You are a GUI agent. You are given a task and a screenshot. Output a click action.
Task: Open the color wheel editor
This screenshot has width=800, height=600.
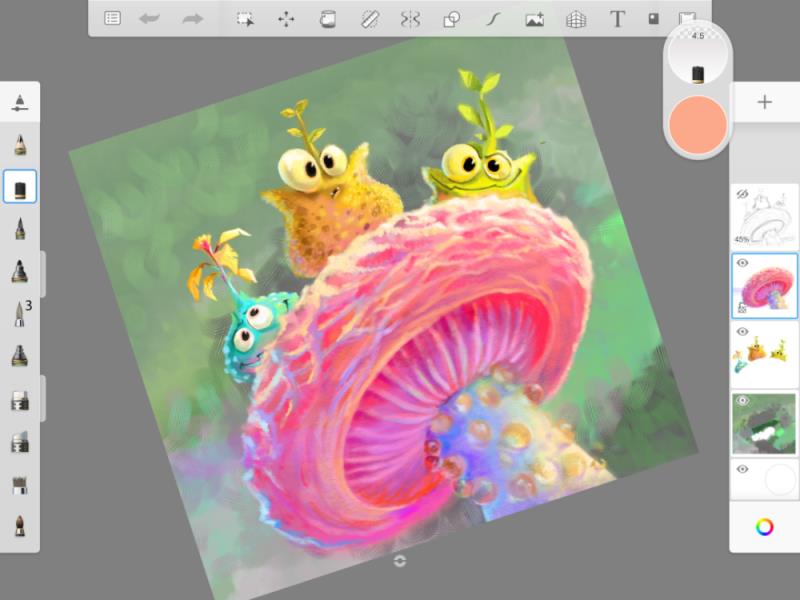click(x=764, y=527)
